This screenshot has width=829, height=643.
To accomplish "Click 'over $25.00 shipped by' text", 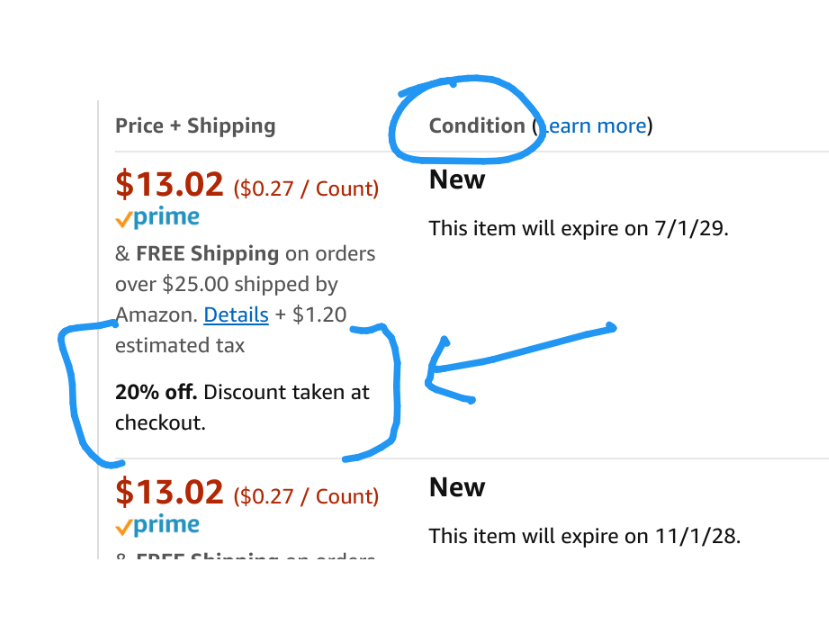I will 226,284.
